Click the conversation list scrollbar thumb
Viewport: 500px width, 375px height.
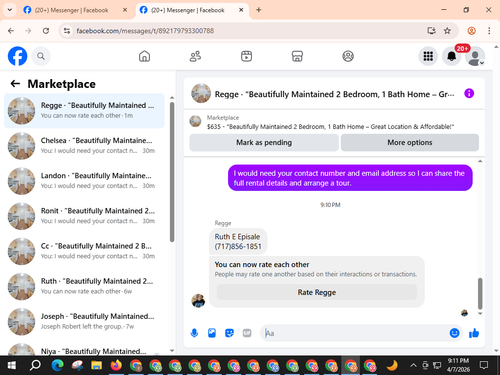pyautogui.click(x=172, y=172)
